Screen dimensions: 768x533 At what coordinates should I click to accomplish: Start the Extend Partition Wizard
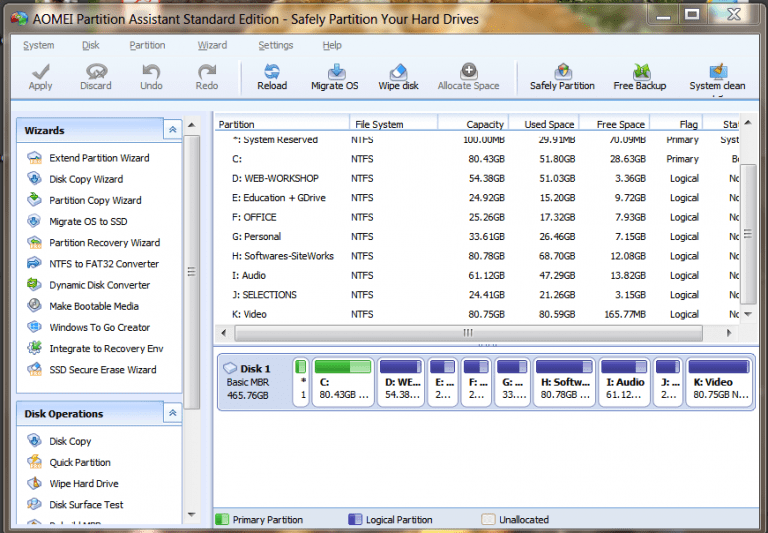[x=89, y=158]
